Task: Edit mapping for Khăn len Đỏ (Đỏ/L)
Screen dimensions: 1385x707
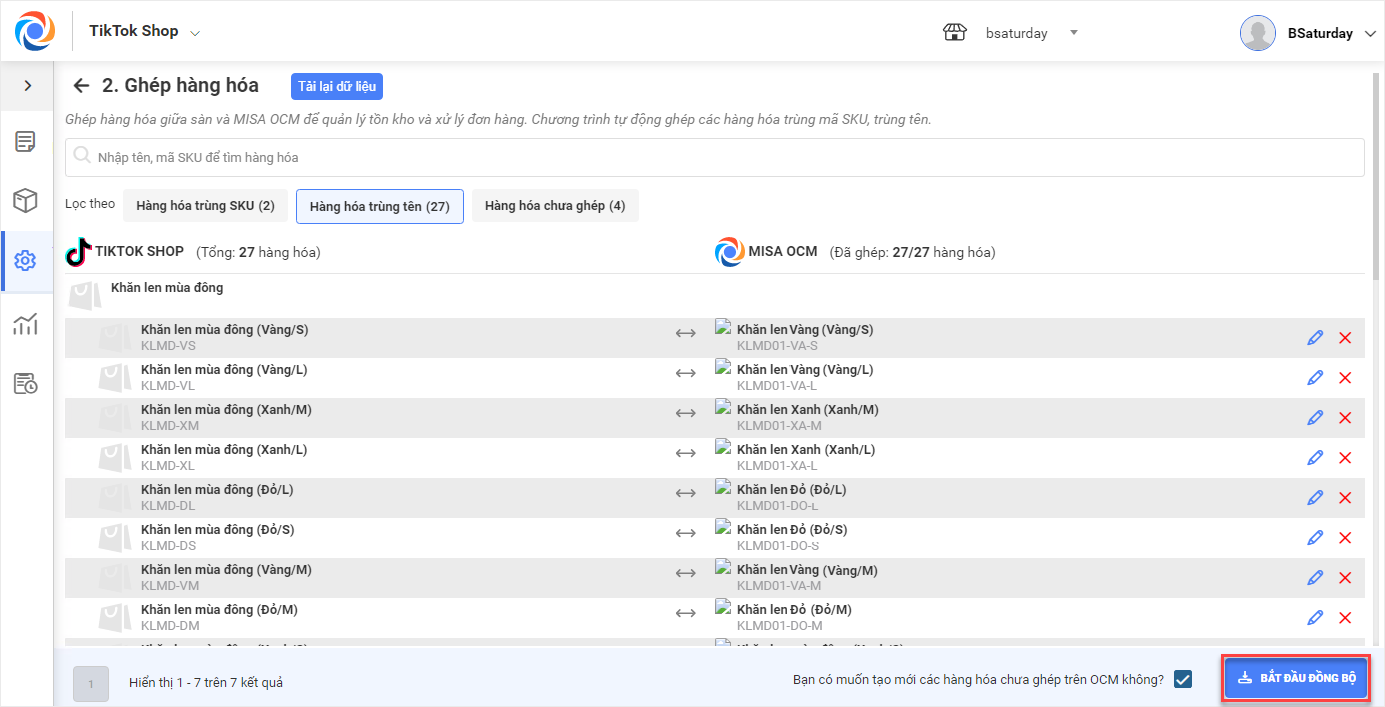Action: click(1315, 498)
